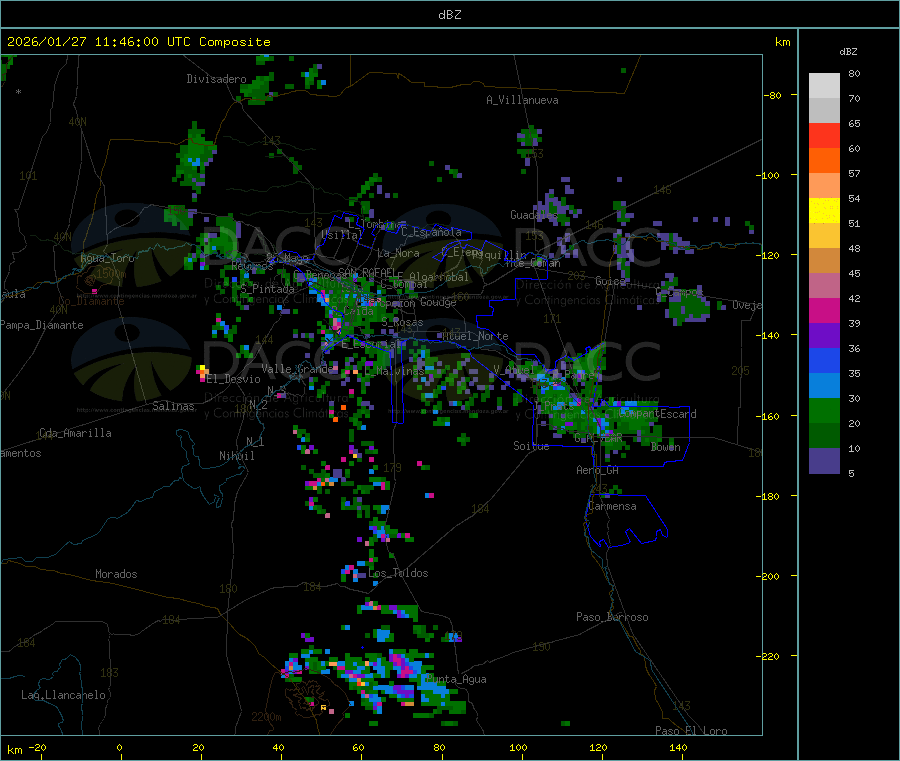The width and height of the screenshot is (900, 761).
Task: Click the yellow echo cell near El_Desvio
Action: click(x=202, y=369)
